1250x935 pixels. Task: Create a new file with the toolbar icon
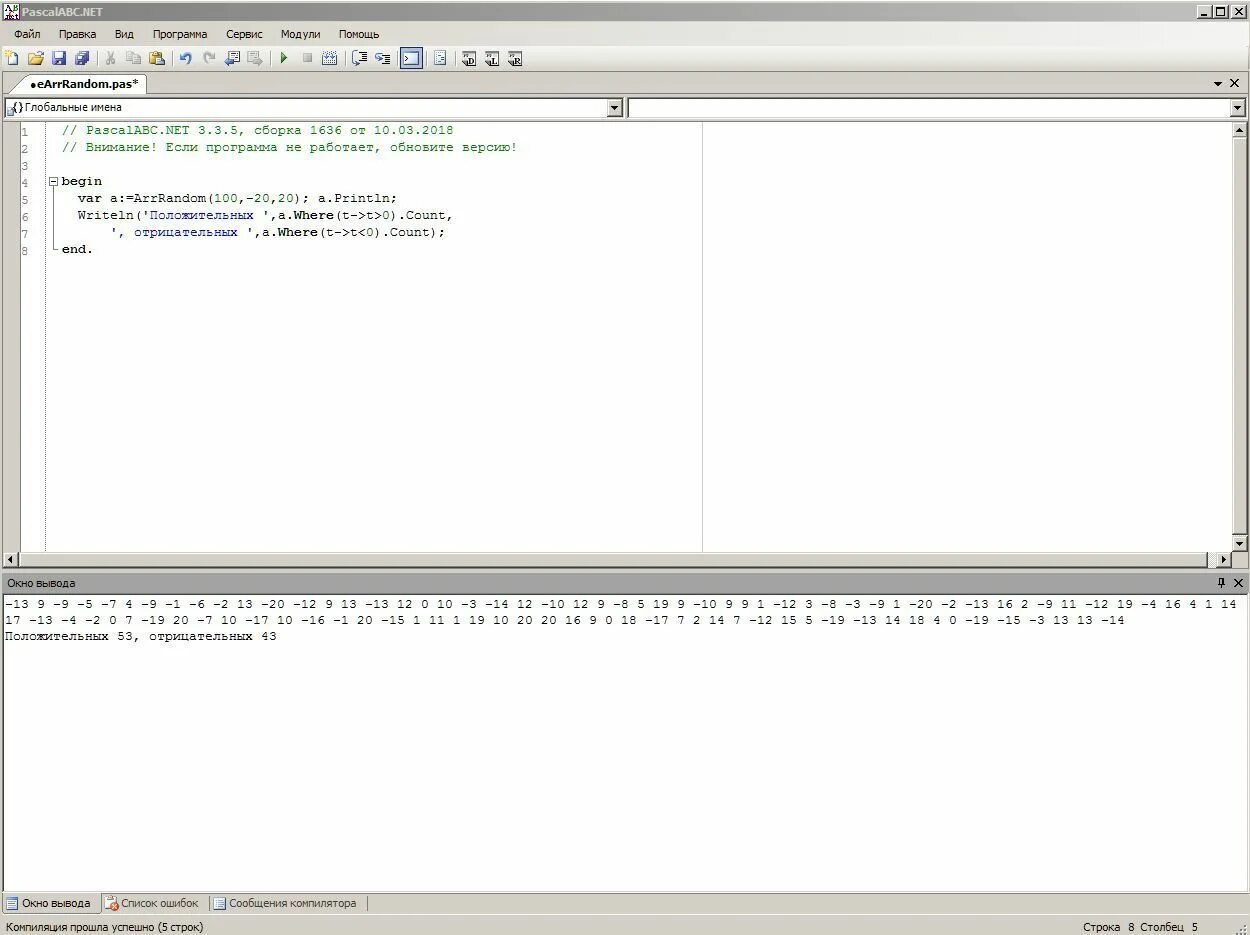click(12, 59)
